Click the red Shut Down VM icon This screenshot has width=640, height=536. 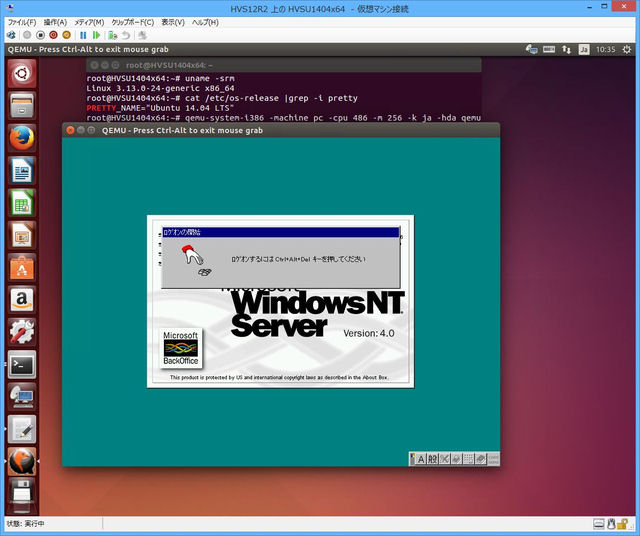click(53, 36)
